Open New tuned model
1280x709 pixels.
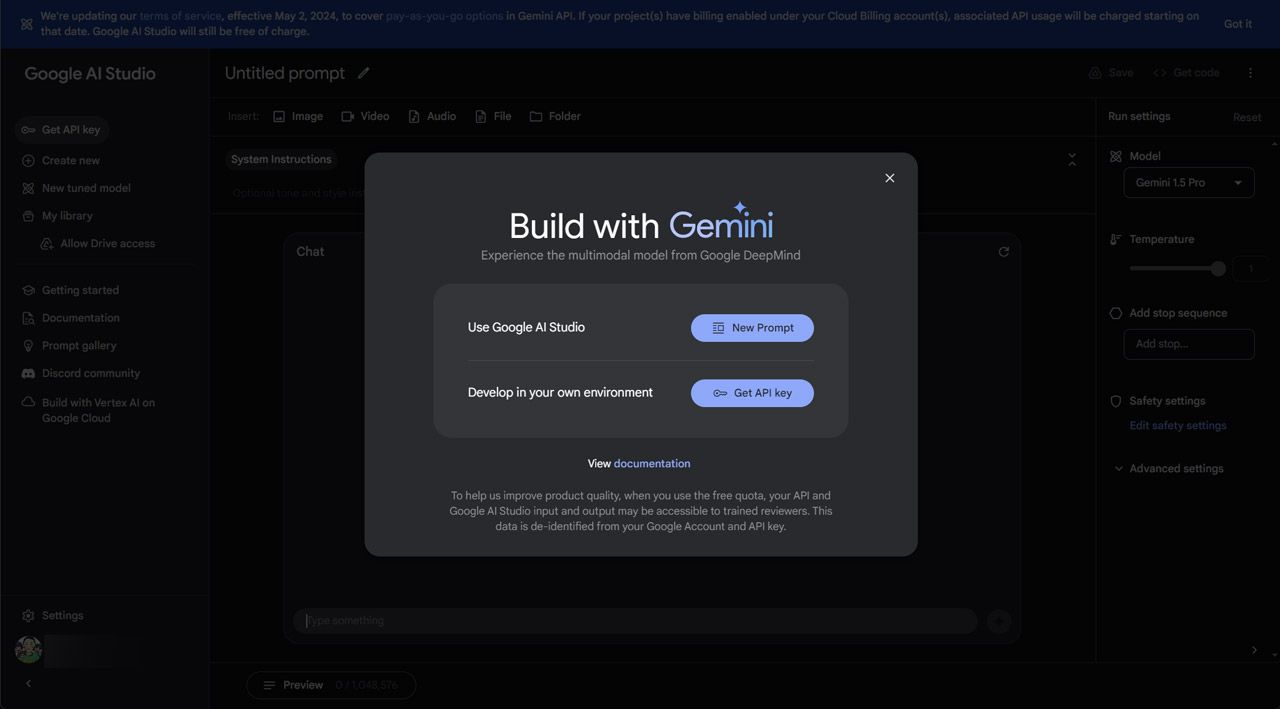click(76, 188)
